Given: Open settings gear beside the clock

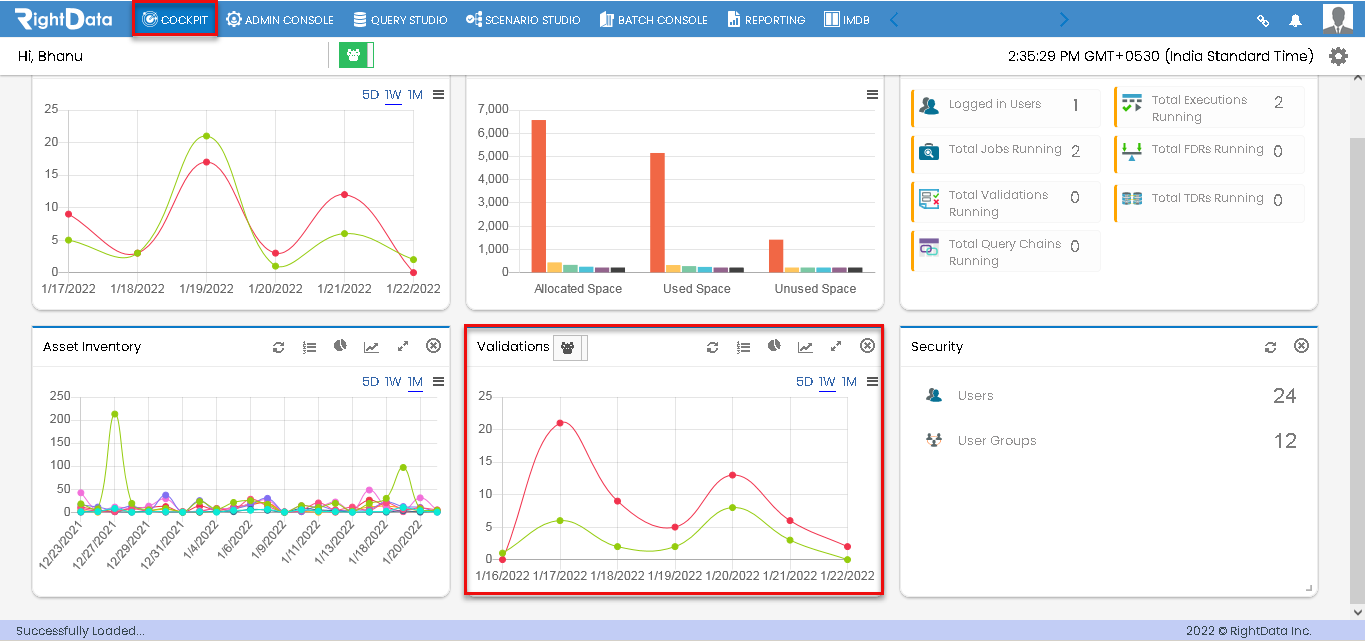Looking at the screenshot, I should [x=1338, y=56].
